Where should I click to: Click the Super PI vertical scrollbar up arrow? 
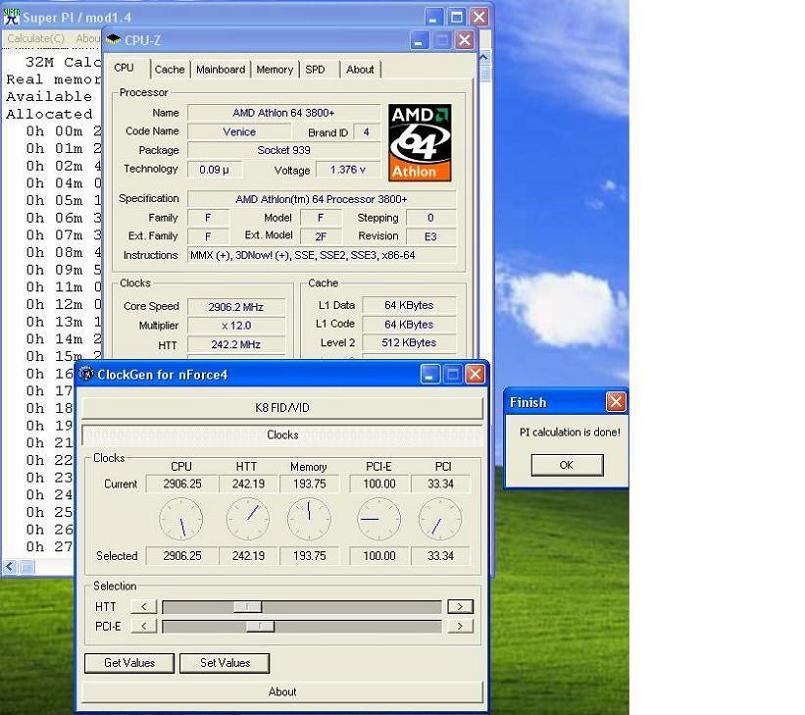pyautogui.click(x=484, y=58)
